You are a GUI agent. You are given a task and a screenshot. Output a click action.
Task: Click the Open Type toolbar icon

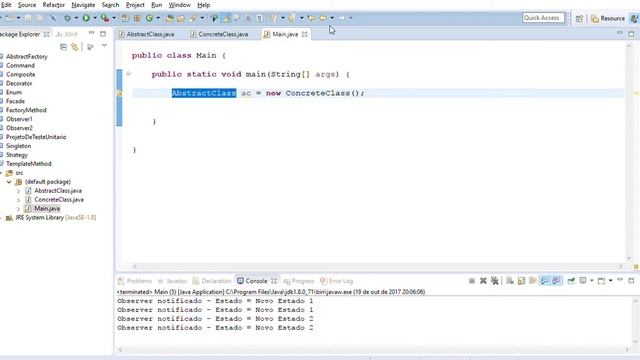pyautogui.click(x=169, y=18)
